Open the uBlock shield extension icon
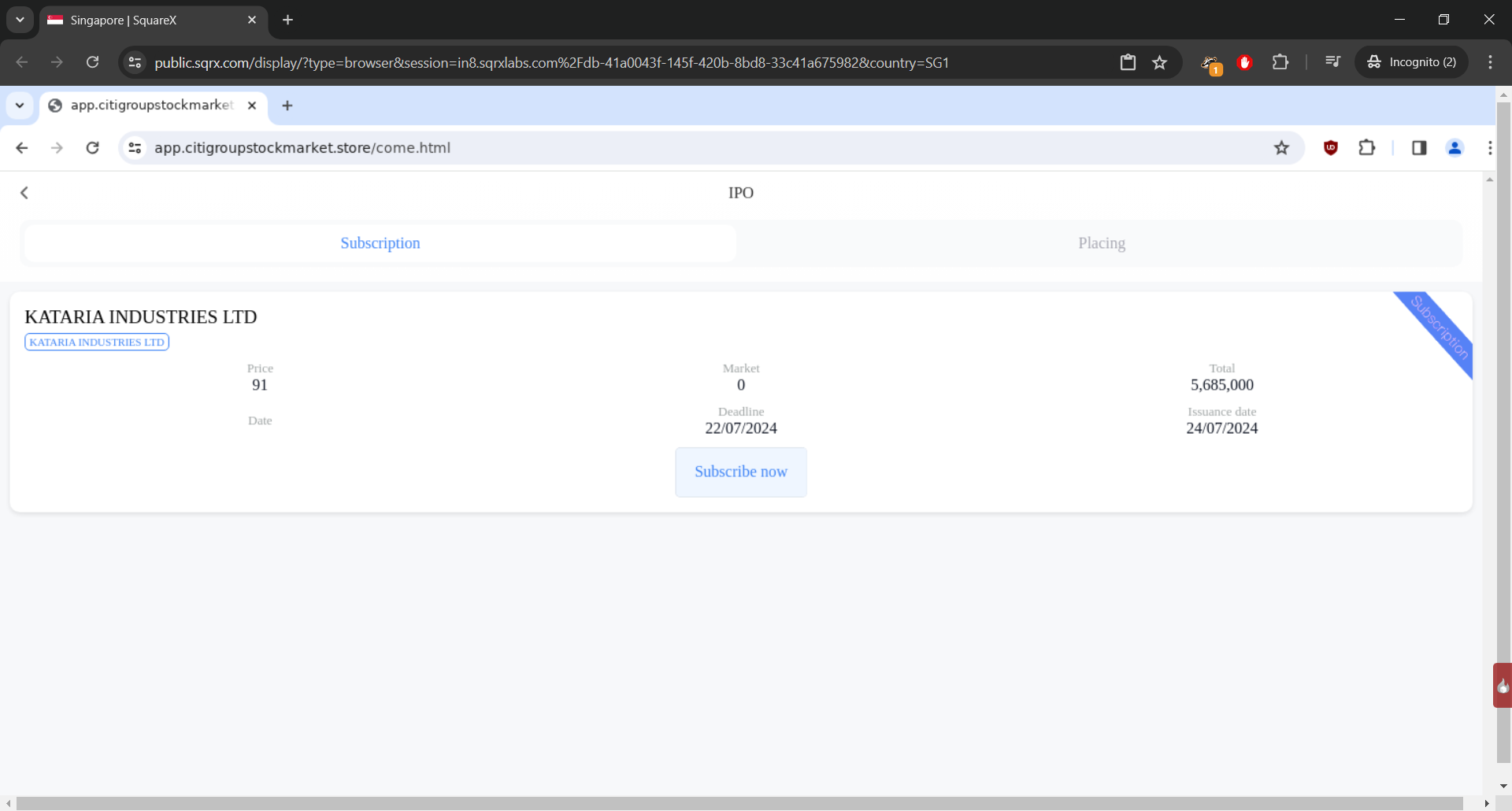This screenshot has width=1512, height=811. [1331, 148]
